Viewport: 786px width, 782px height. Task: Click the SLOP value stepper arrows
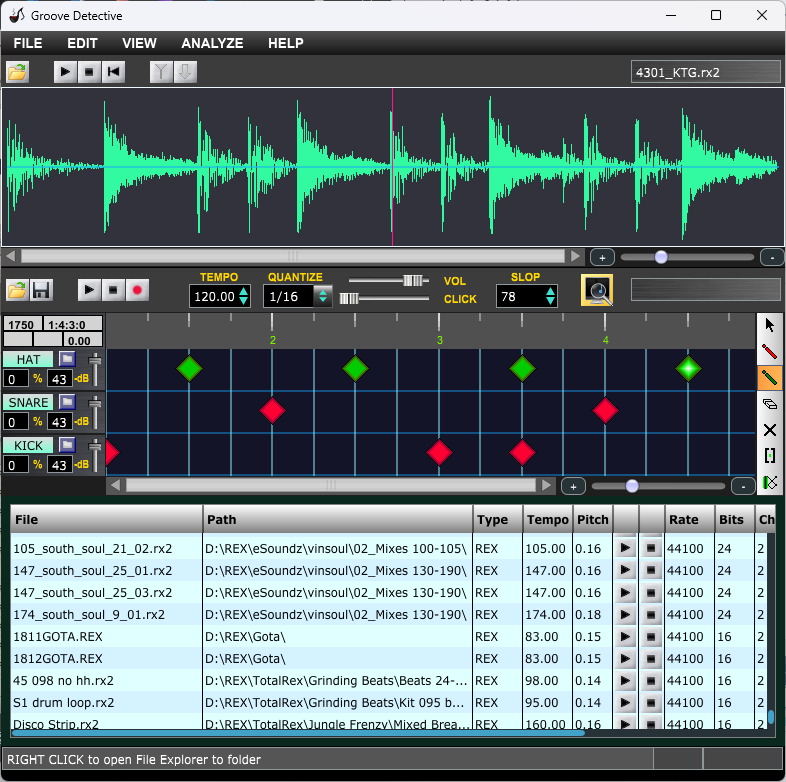point(550,296)
